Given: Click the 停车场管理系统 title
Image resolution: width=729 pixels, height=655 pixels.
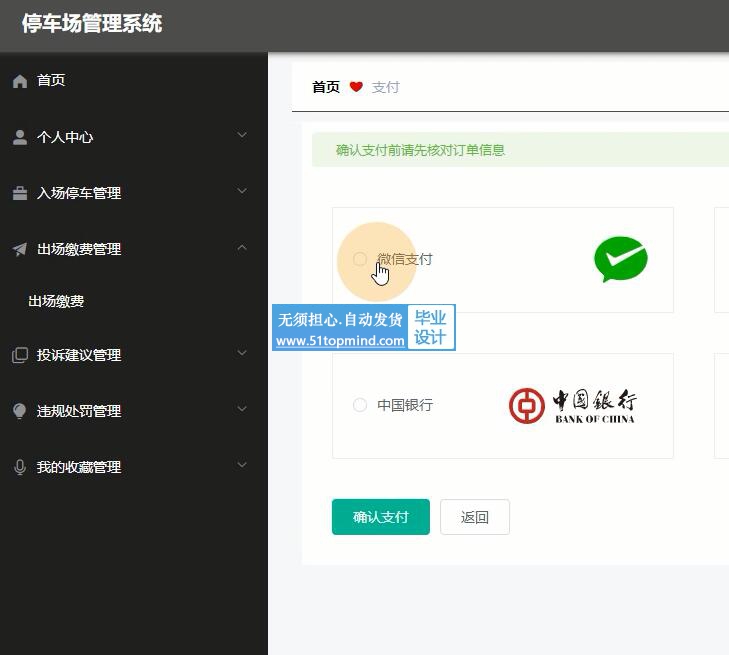Looking at the screenshot, I should [x=92, y=23].
